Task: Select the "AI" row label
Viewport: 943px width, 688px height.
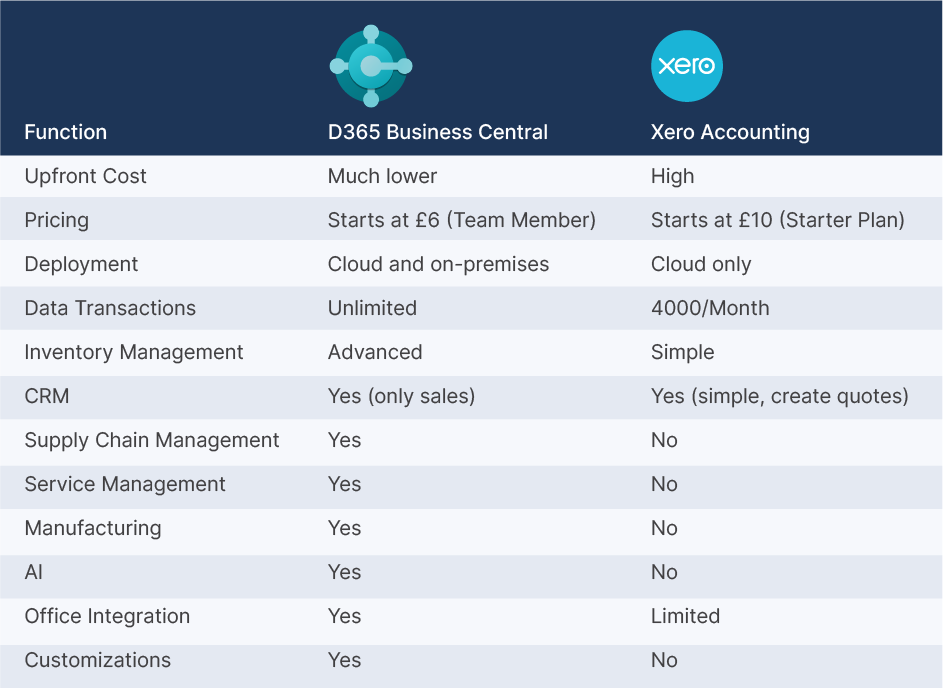Action: (x=34, y=572)
